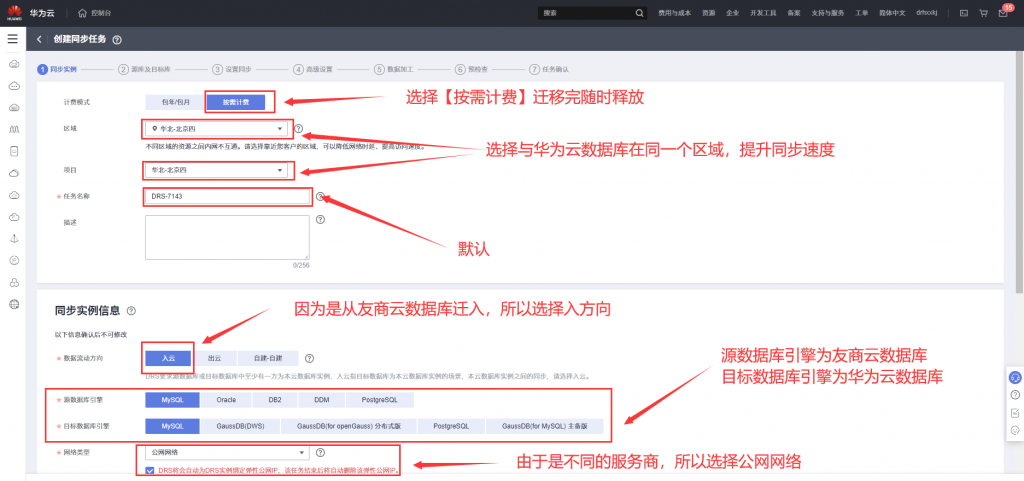Viewport: 1024px width, 481px height.
Task: Click help icon next to 区域 dropdown
Action: [299, 129]
